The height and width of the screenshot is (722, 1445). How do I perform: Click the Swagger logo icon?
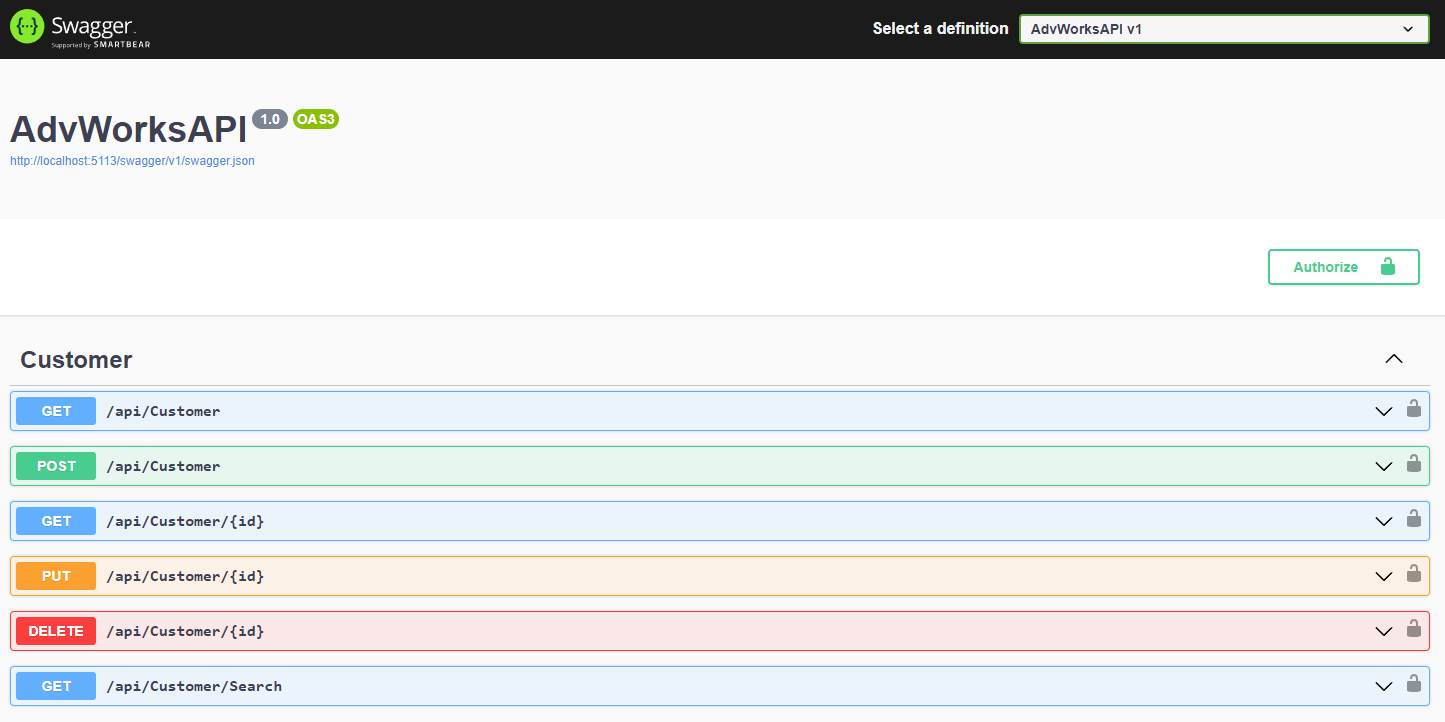coord(28,28)
